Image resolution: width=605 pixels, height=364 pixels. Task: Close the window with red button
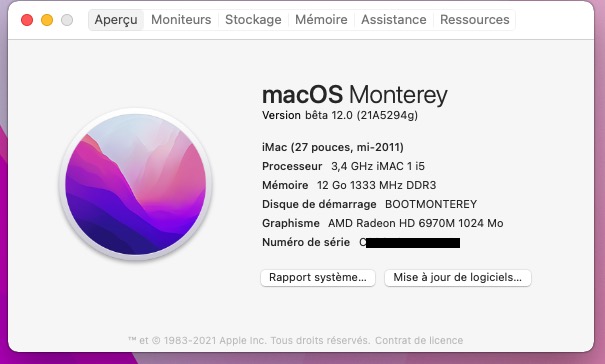pos(27,20)
